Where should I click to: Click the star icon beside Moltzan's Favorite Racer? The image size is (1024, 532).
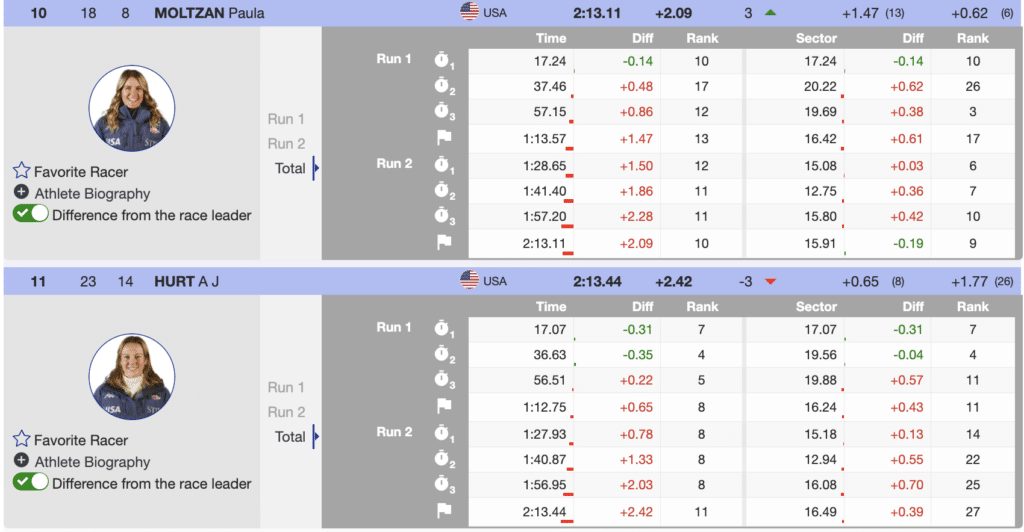coord(21,171)
